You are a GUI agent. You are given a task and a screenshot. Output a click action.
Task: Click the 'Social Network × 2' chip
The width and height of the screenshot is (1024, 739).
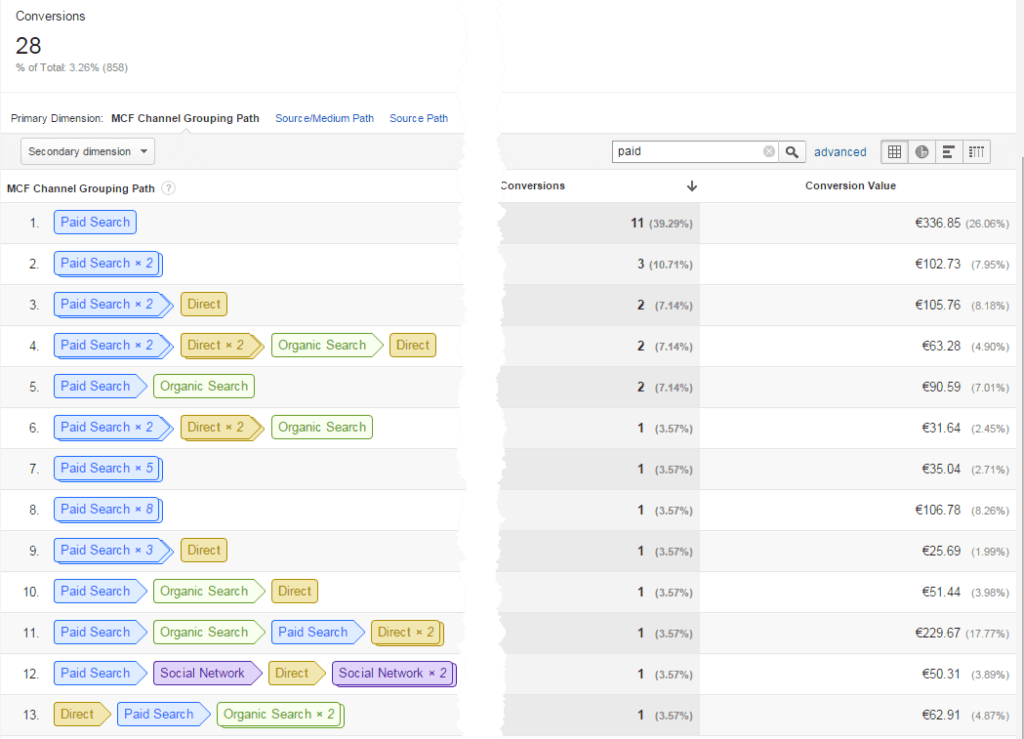[x=392, y=673]
